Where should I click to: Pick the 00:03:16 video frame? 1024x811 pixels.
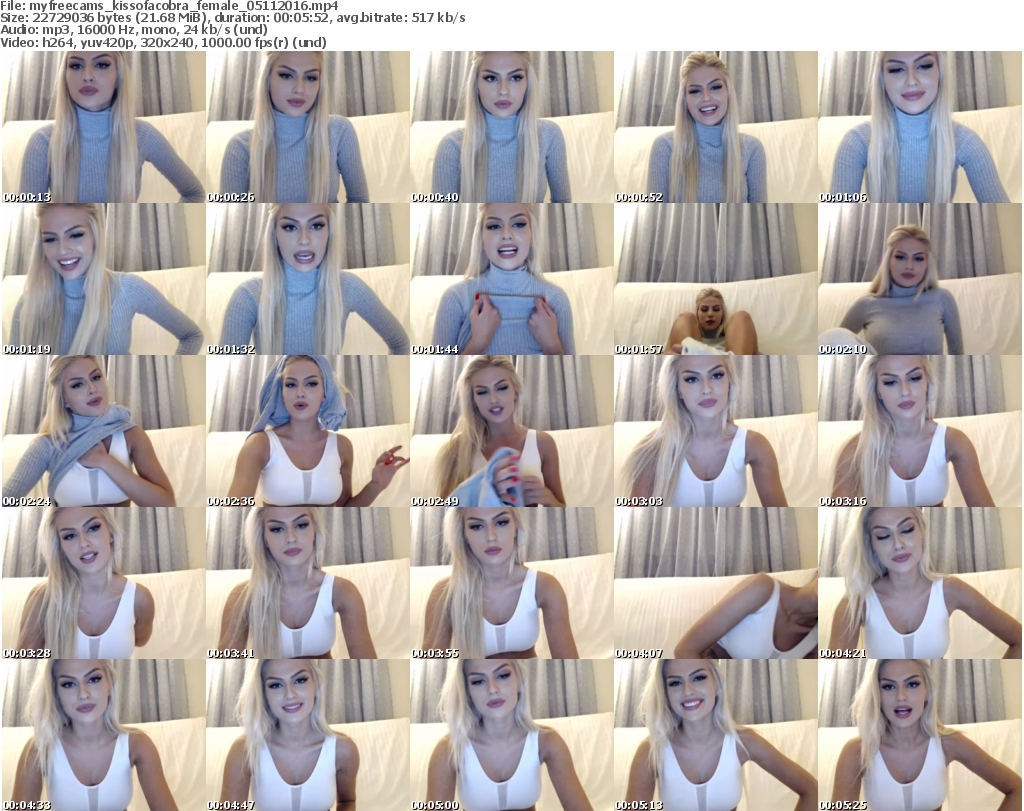point(920,431)
